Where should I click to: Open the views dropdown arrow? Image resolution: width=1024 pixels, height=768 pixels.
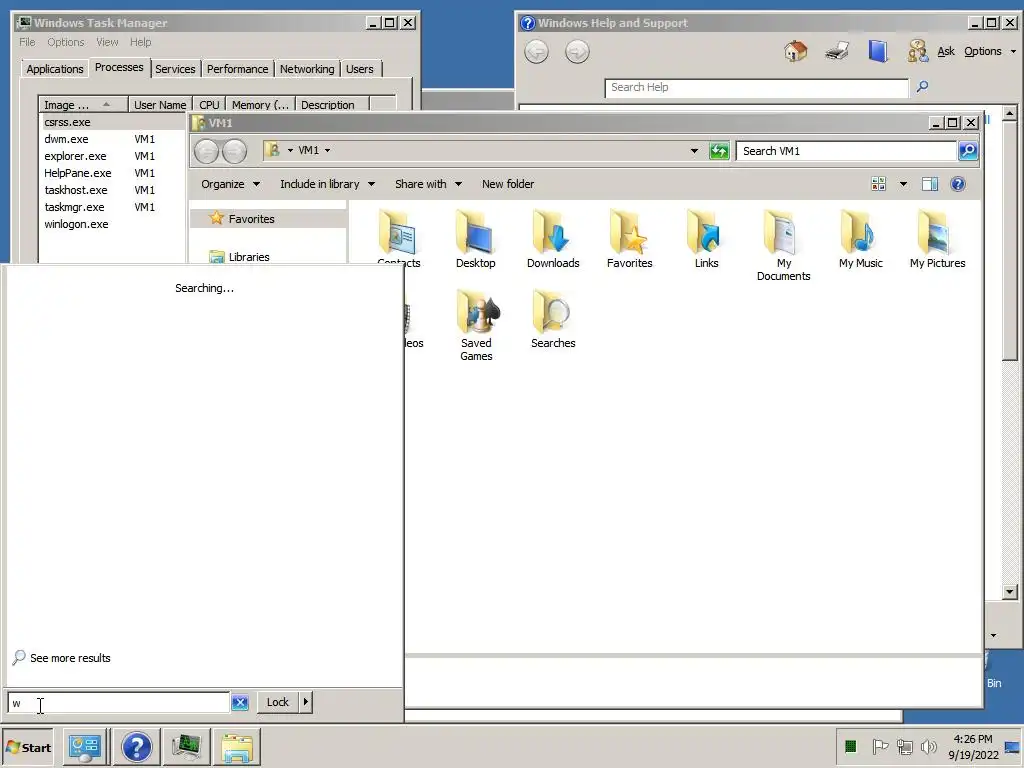[903, 184]
